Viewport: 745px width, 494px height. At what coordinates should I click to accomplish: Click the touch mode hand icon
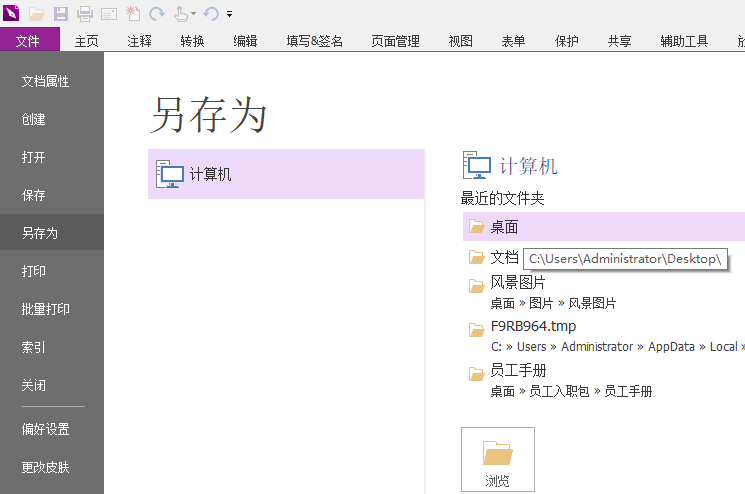[181, 14]
